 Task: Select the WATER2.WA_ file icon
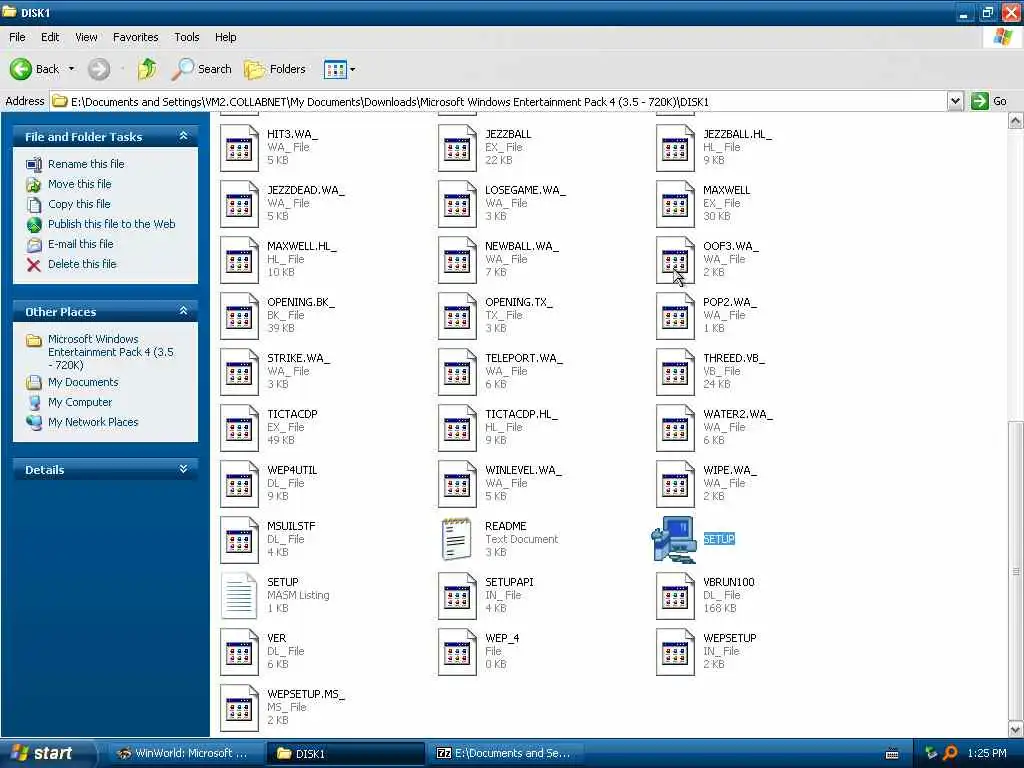tap(675, 429)
